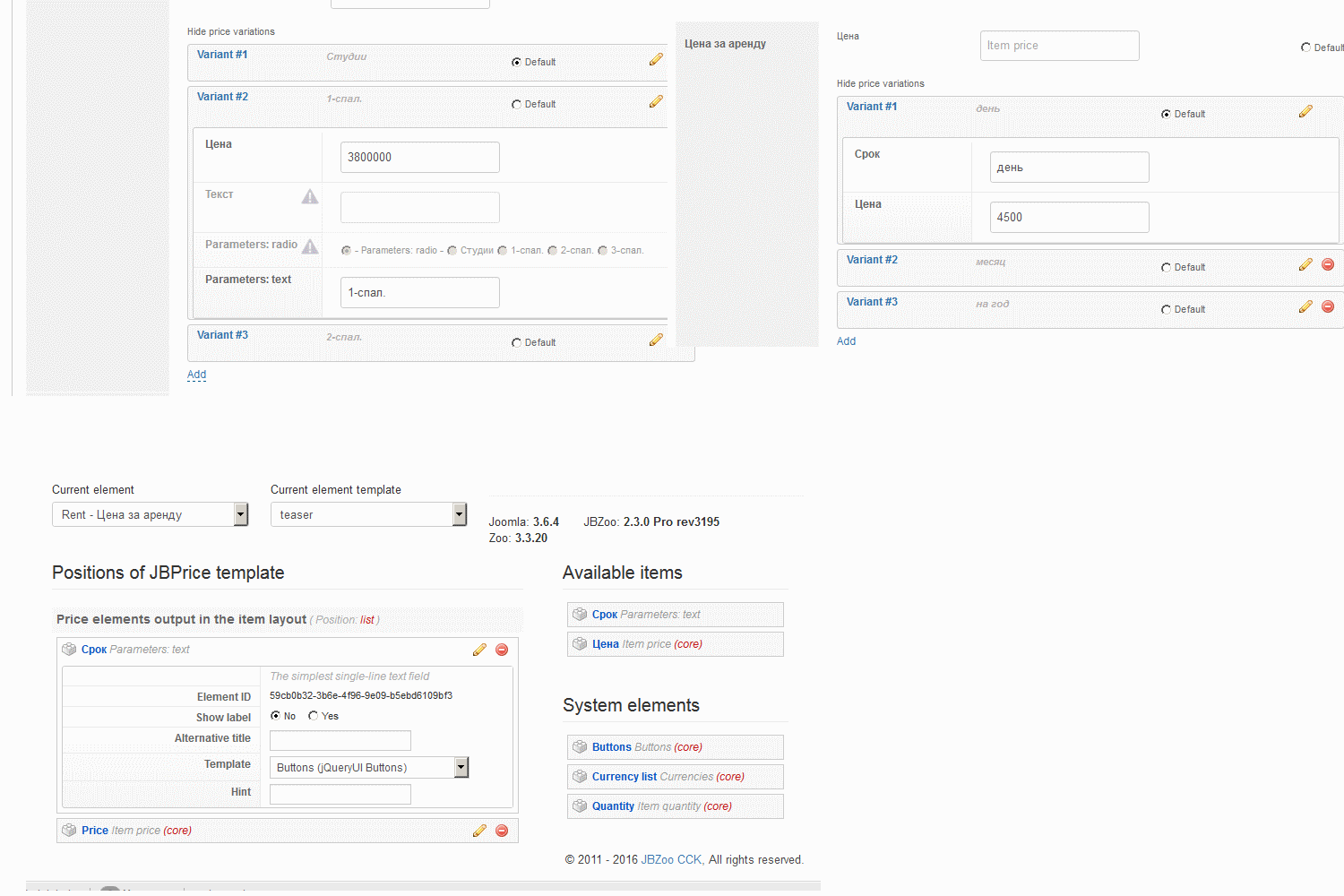Click pencil edit icon for Variant #2 1-спал.
The width and height of the screenshot is (1344, 896).
coord(656,101)
